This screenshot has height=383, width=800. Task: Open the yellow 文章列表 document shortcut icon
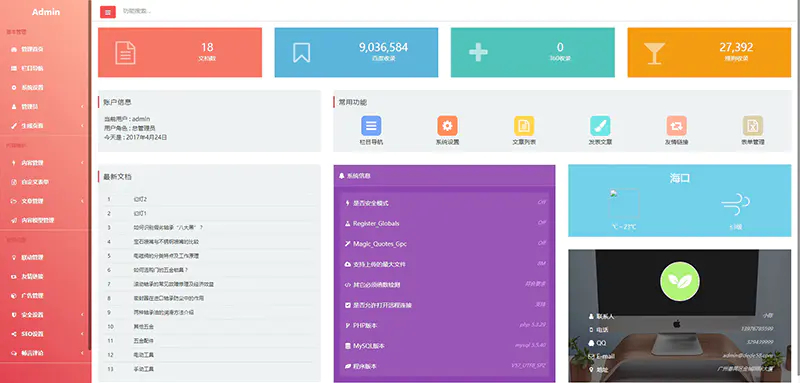click(x=524, y=125)
